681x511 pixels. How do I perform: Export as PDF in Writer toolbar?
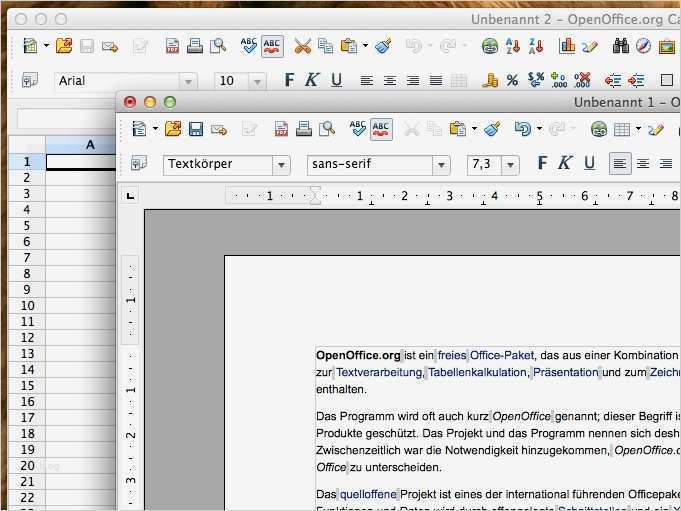tap(281, 129)
